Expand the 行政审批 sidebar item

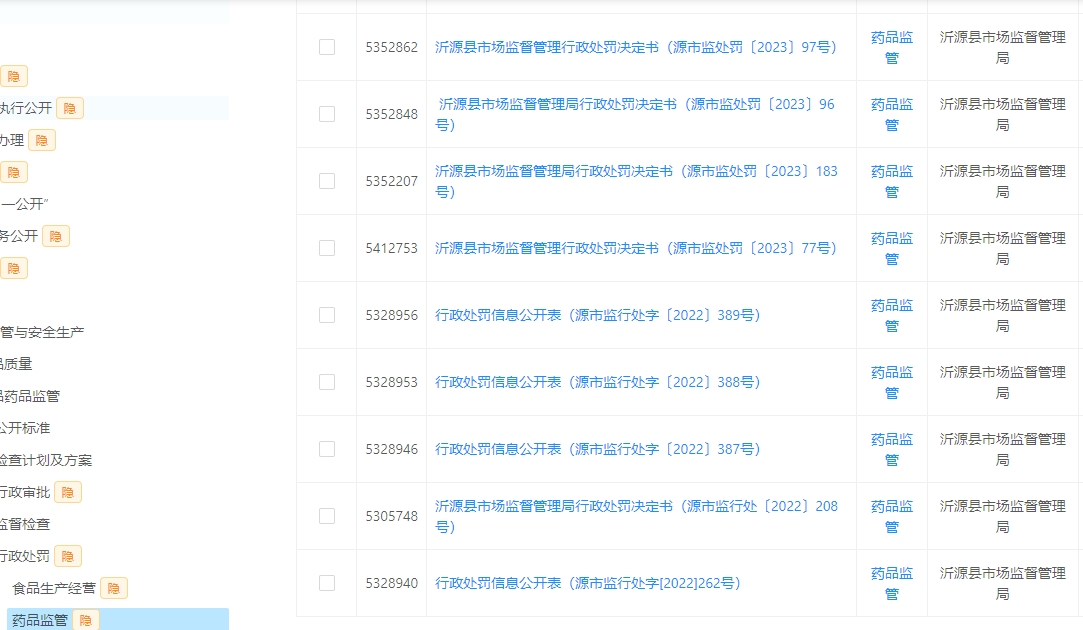tap(24, 492)
